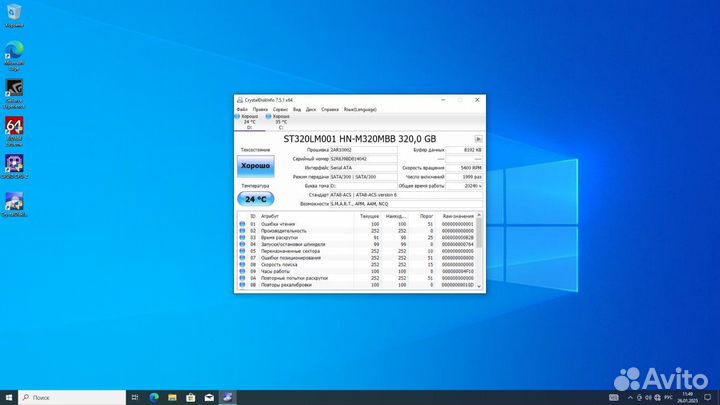Click the next-disk arrow beside the drive title
This screenshot has width=720, height=405.
point(478,138)
